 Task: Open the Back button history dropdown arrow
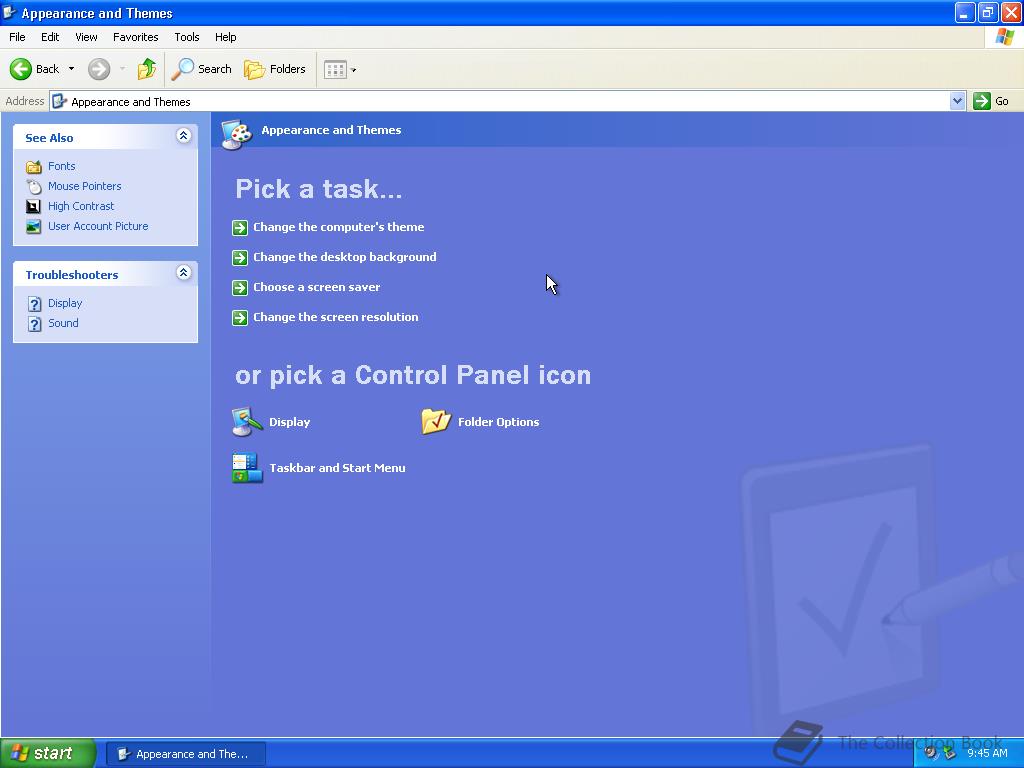coord(71,69)
